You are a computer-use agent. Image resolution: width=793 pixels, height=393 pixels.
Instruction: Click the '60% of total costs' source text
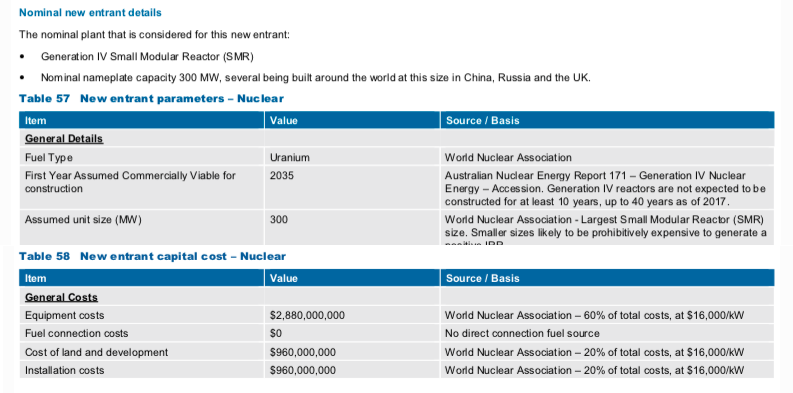click(x=594, y=316)
